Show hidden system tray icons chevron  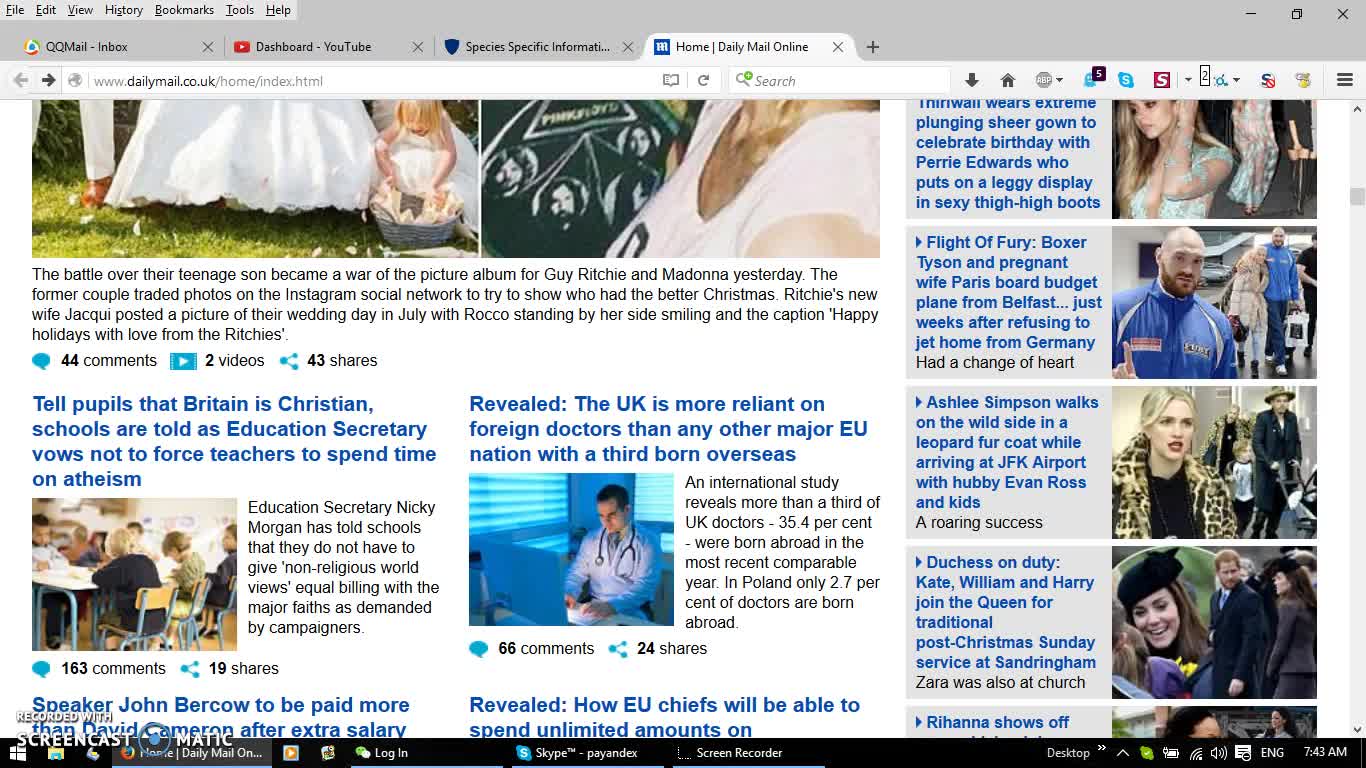(x=1122, y=753)
